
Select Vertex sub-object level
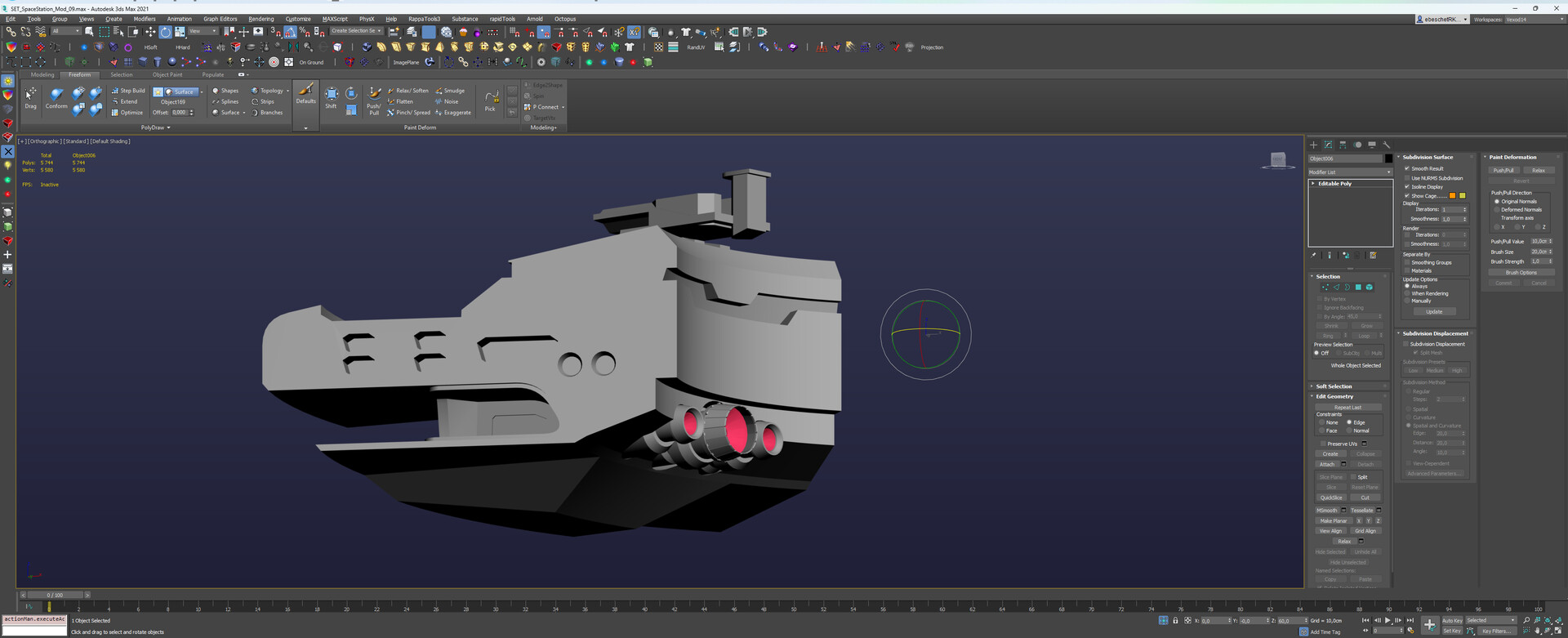pos(1325,288)
